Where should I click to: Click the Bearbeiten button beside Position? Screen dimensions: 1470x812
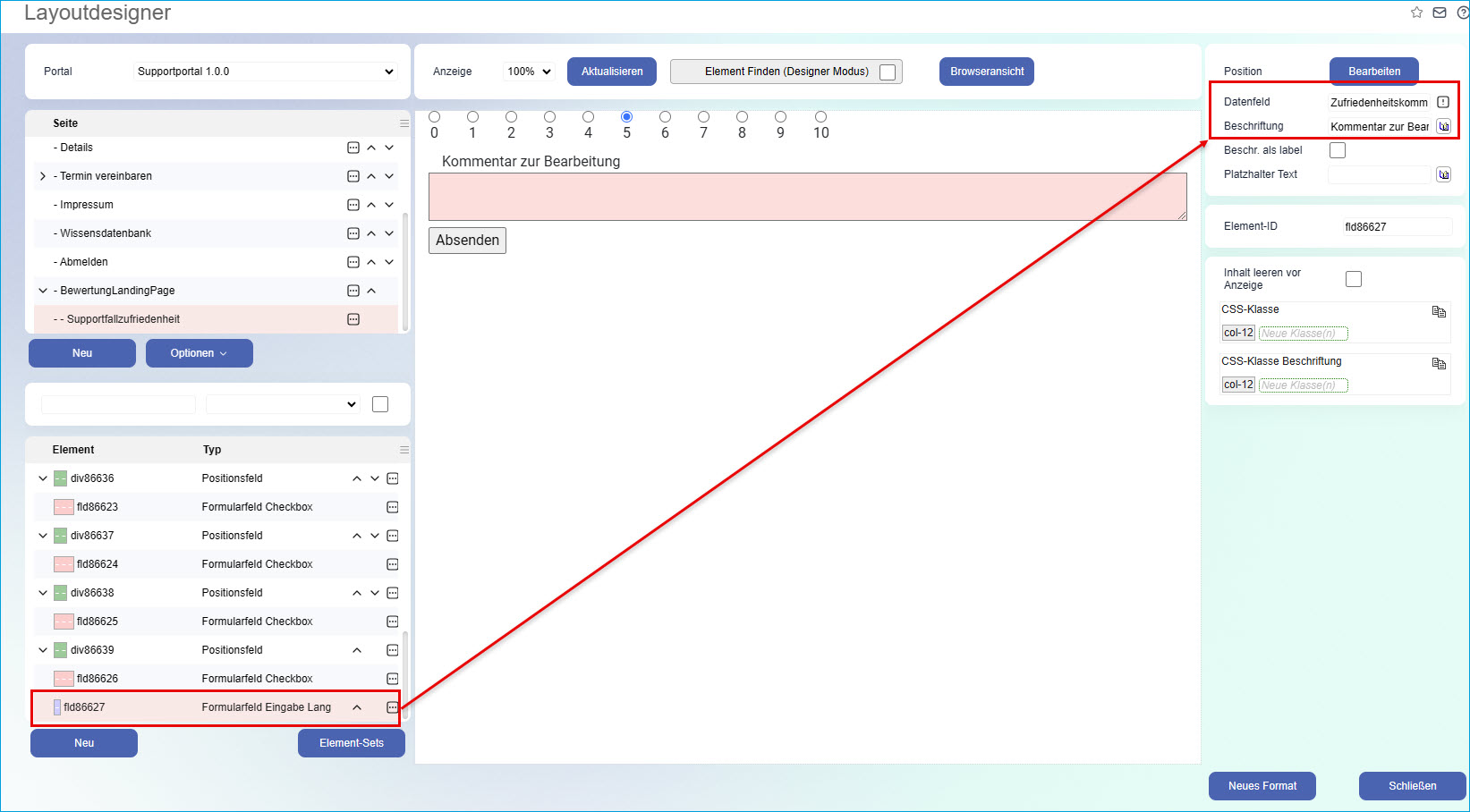[1374, 72]
